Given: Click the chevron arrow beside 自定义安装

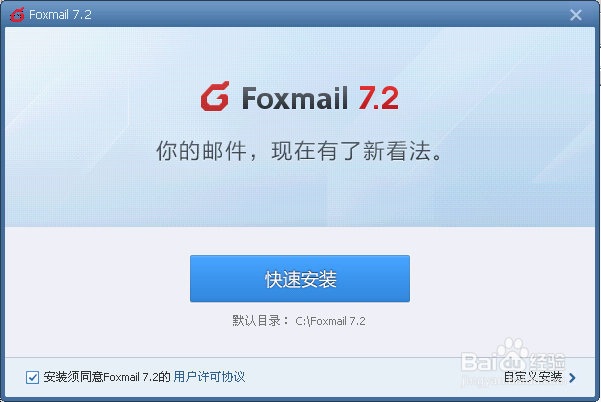Looking at the screenshot, I should click(572, 378).
